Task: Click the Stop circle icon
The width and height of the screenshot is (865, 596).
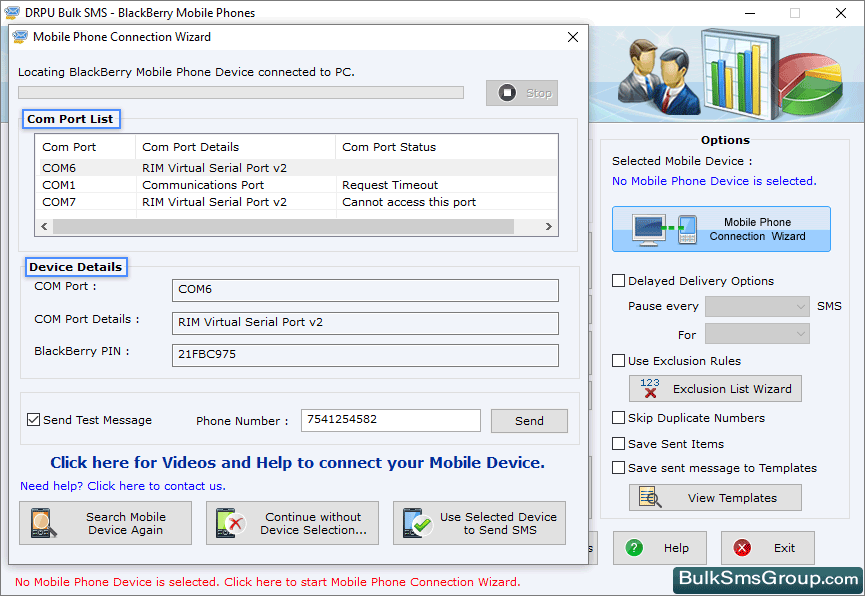Action: tap(507, 93)
